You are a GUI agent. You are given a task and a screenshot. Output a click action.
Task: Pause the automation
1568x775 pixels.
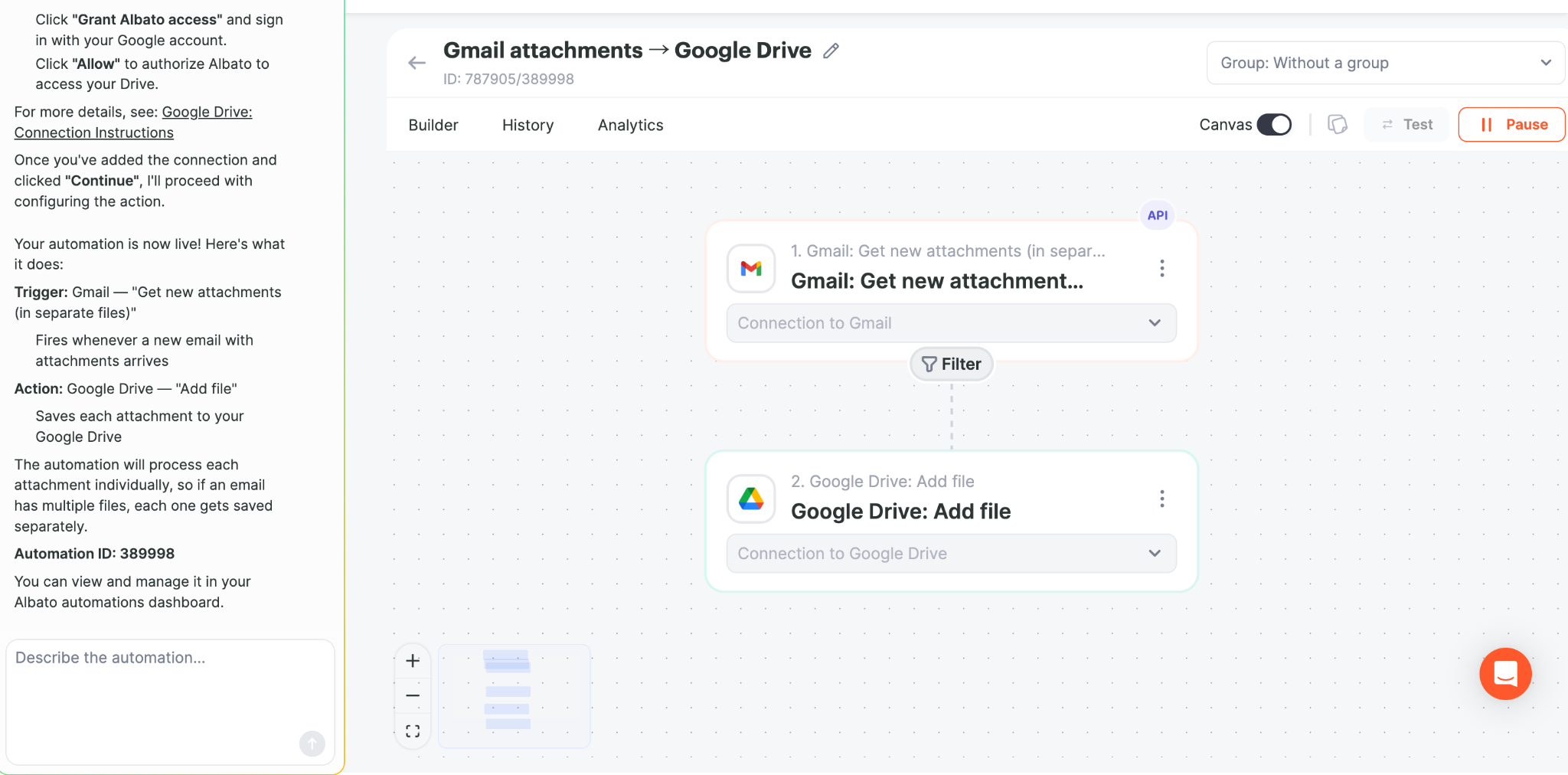click(1511, 124)
